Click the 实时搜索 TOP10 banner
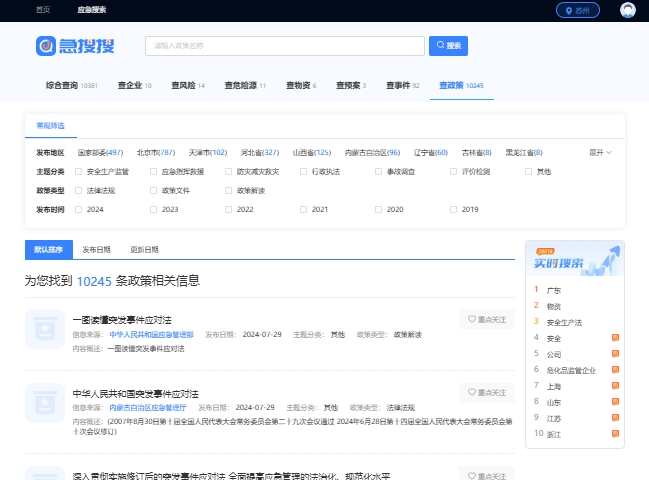This screenshot has width=649, height=480. 575,259
